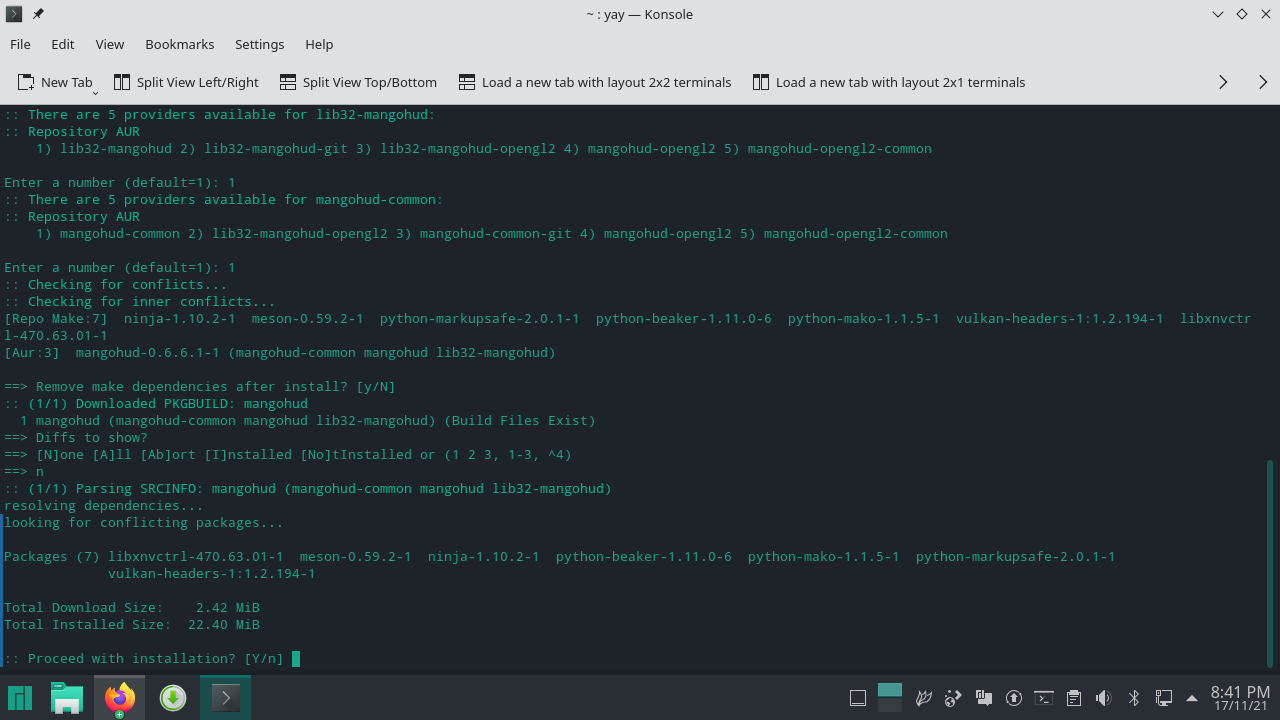Launch the file manager from the taskbar
1280x720 pixels.
(67, 697)
